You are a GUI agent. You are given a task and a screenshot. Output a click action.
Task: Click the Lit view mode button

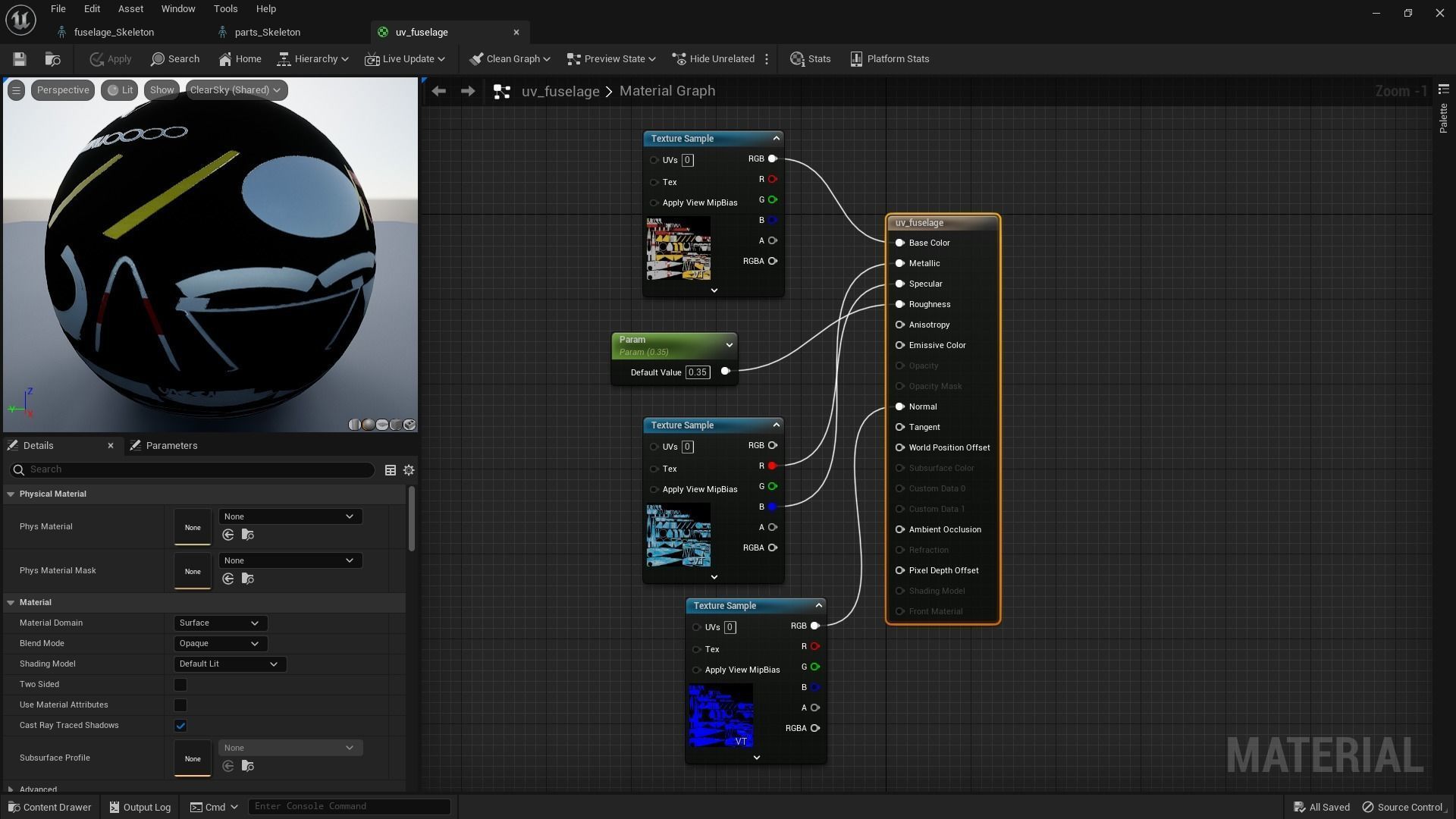[120, 90]
